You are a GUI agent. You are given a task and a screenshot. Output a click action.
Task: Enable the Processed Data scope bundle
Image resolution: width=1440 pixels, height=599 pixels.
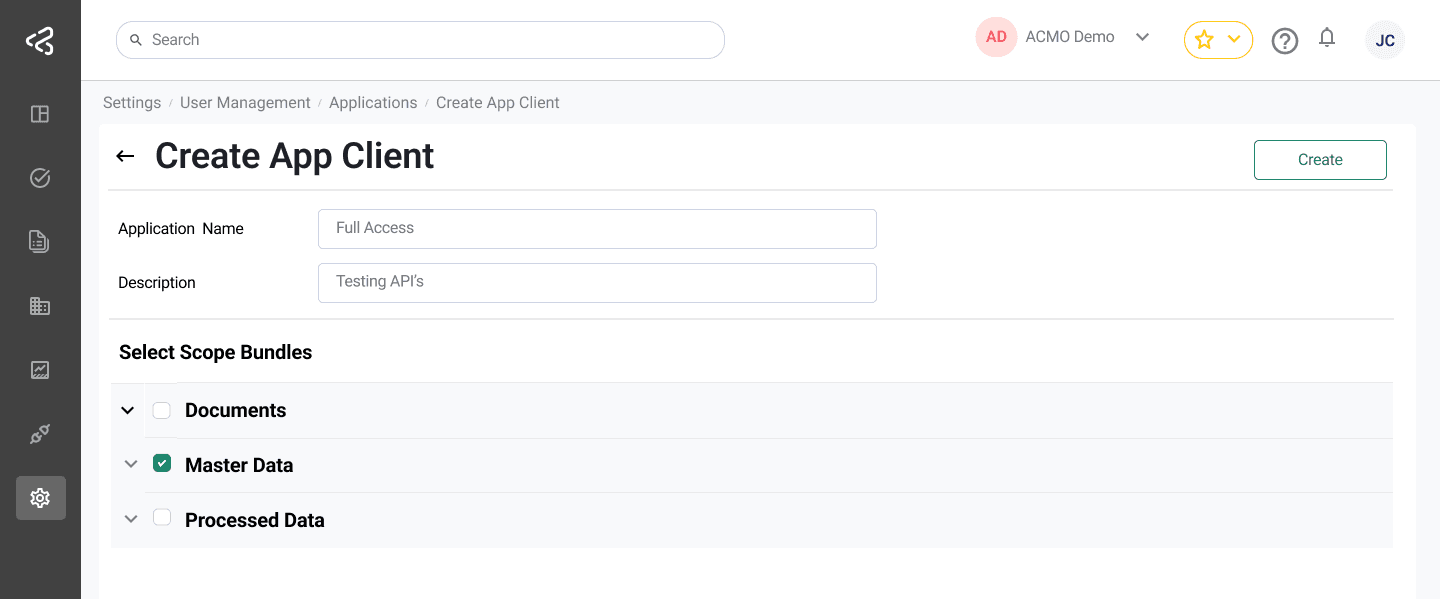click(162, 518)
